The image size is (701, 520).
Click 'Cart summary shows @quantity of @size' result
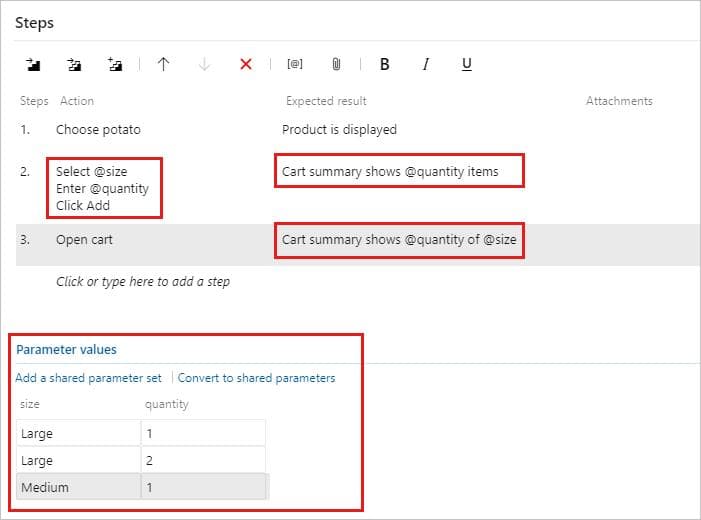[x=399, y=240]
